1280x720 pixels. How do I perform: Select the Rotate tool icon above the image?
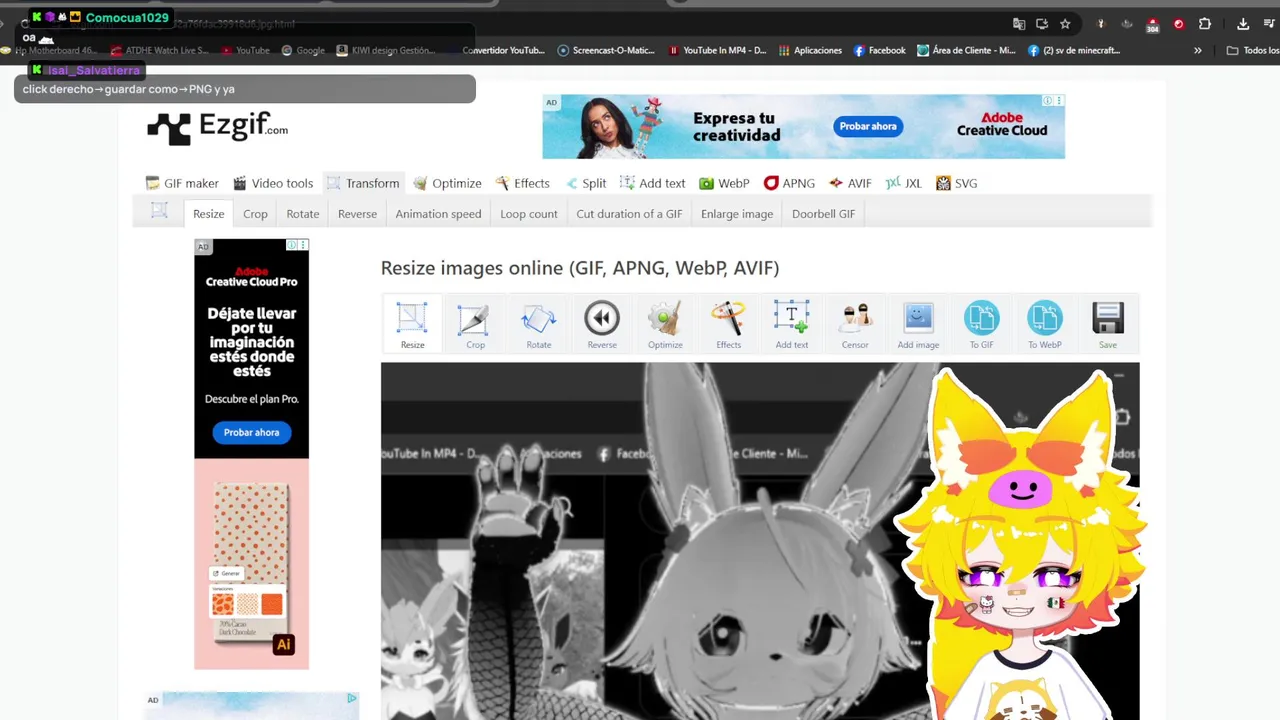[539, 324]
